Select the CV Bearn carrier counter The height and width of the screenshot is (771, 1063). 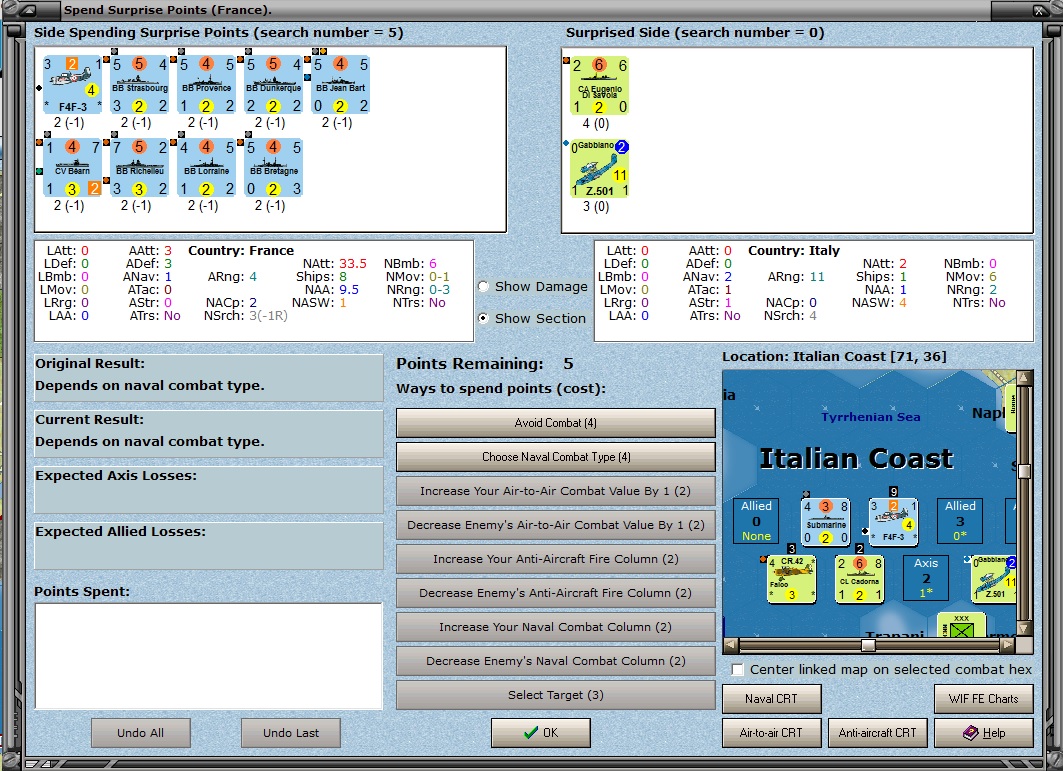click(x=72, y=167)
